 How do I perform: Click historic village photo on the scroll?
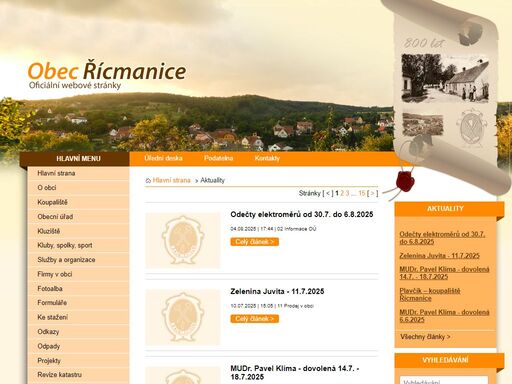coord(445,78)
